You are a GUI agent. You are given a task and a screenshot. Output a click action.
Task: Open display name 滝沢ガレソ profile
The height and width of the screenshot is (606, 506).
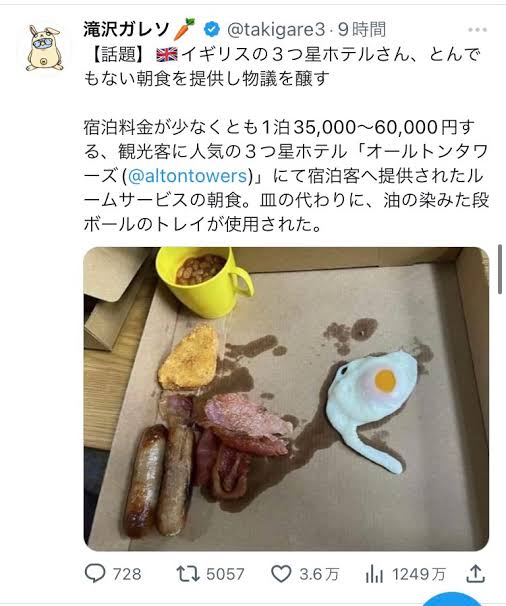pyautogui.click(x=126, y=29)
